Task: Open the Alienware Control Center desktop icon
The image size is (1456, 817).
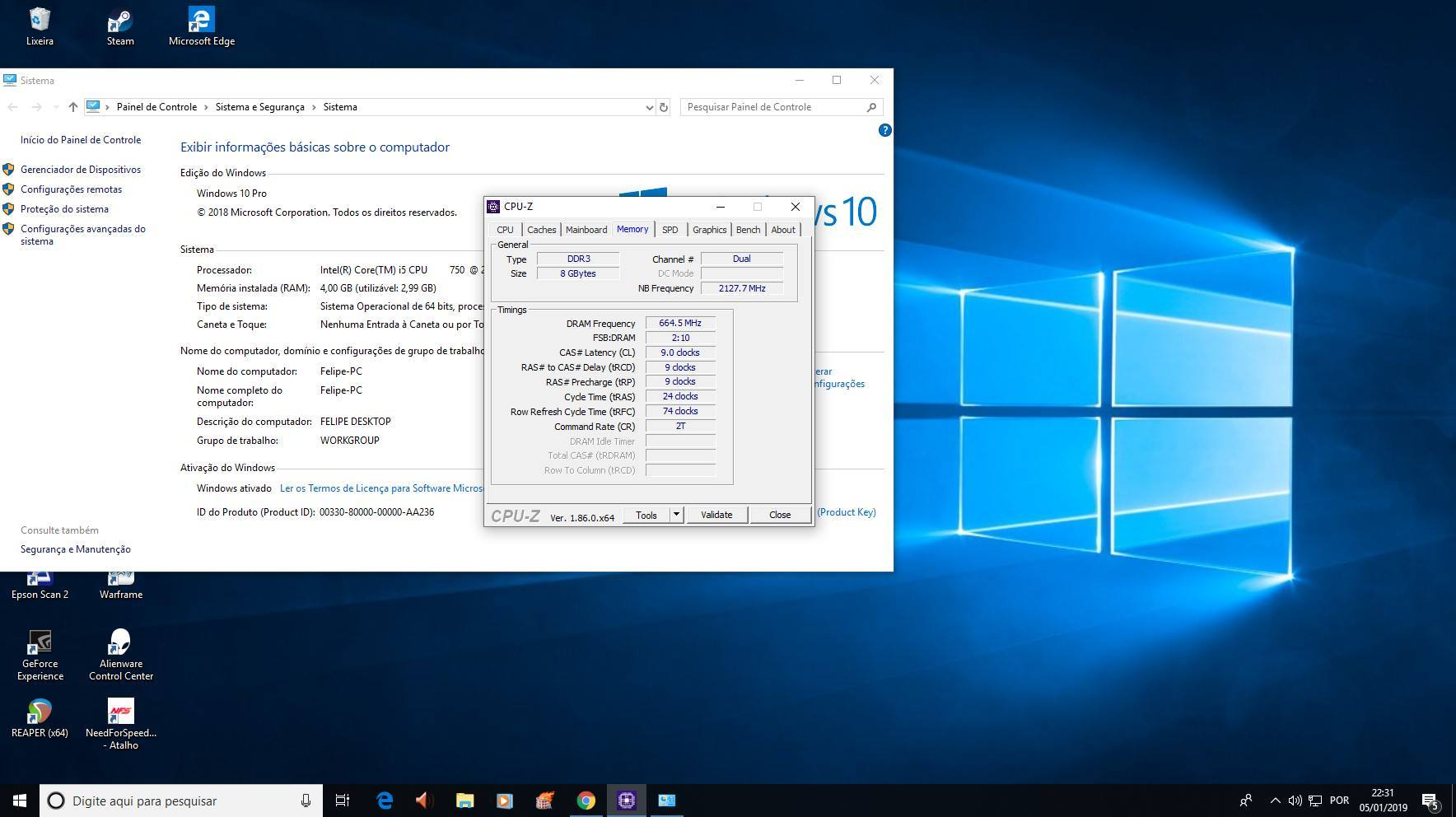Action: pyautogui.click(x=121, y=656)
